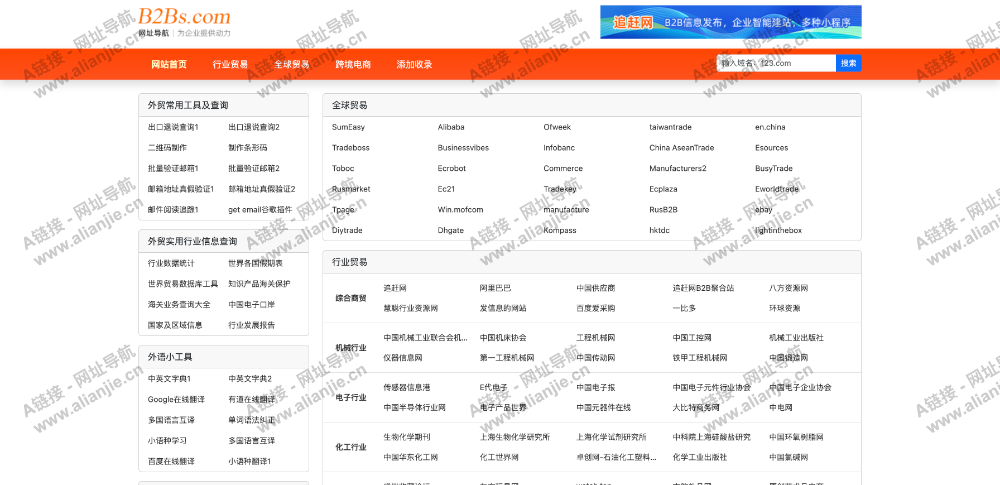Open the 全球贸易 navigation item
Viewport: 1000px width, 485px height.
[291, 64]
